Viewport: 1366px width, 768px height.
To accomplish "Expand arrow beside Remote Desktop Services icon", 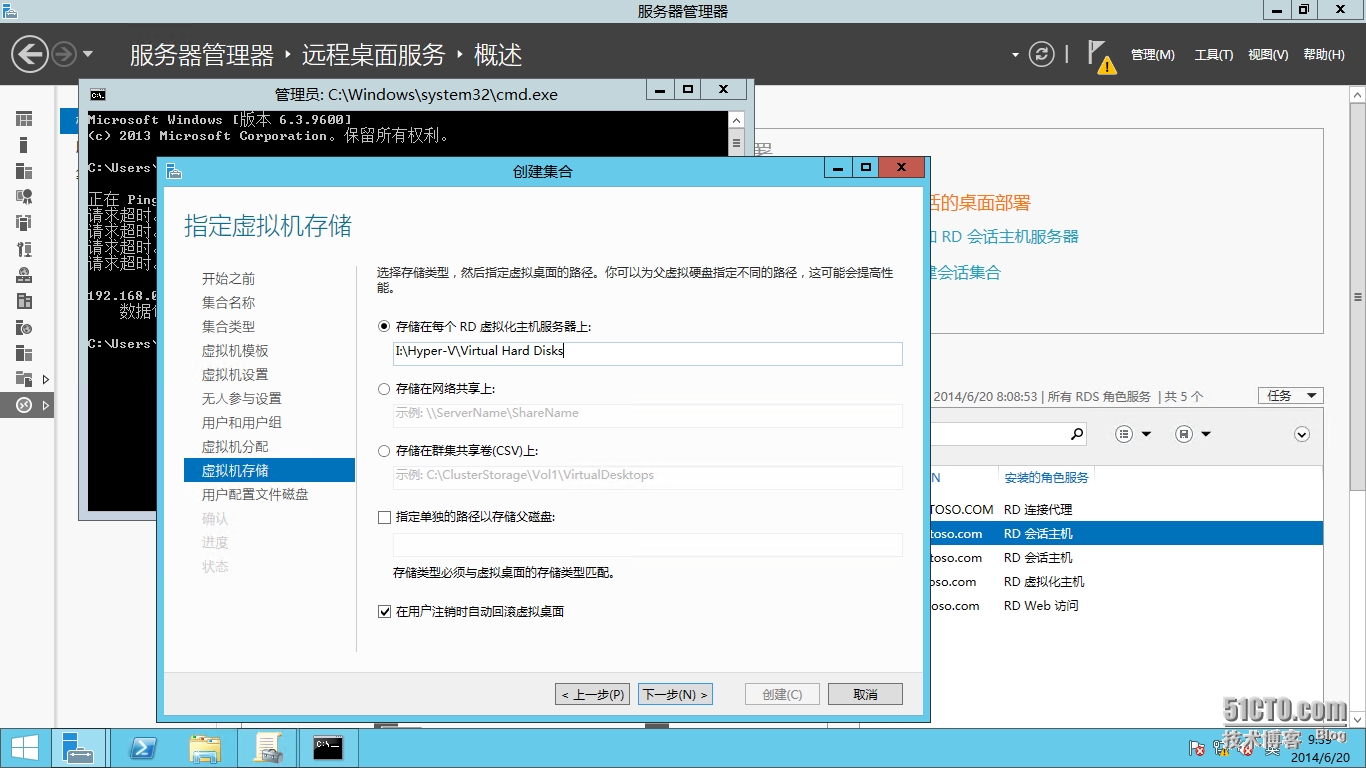I will (46, 405).
